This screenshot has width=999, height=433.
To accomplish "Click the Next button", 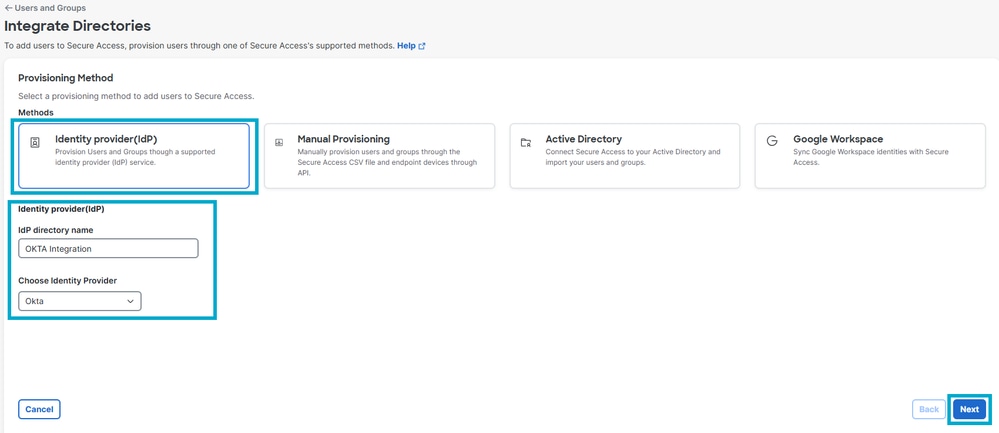I will [970, 409].
